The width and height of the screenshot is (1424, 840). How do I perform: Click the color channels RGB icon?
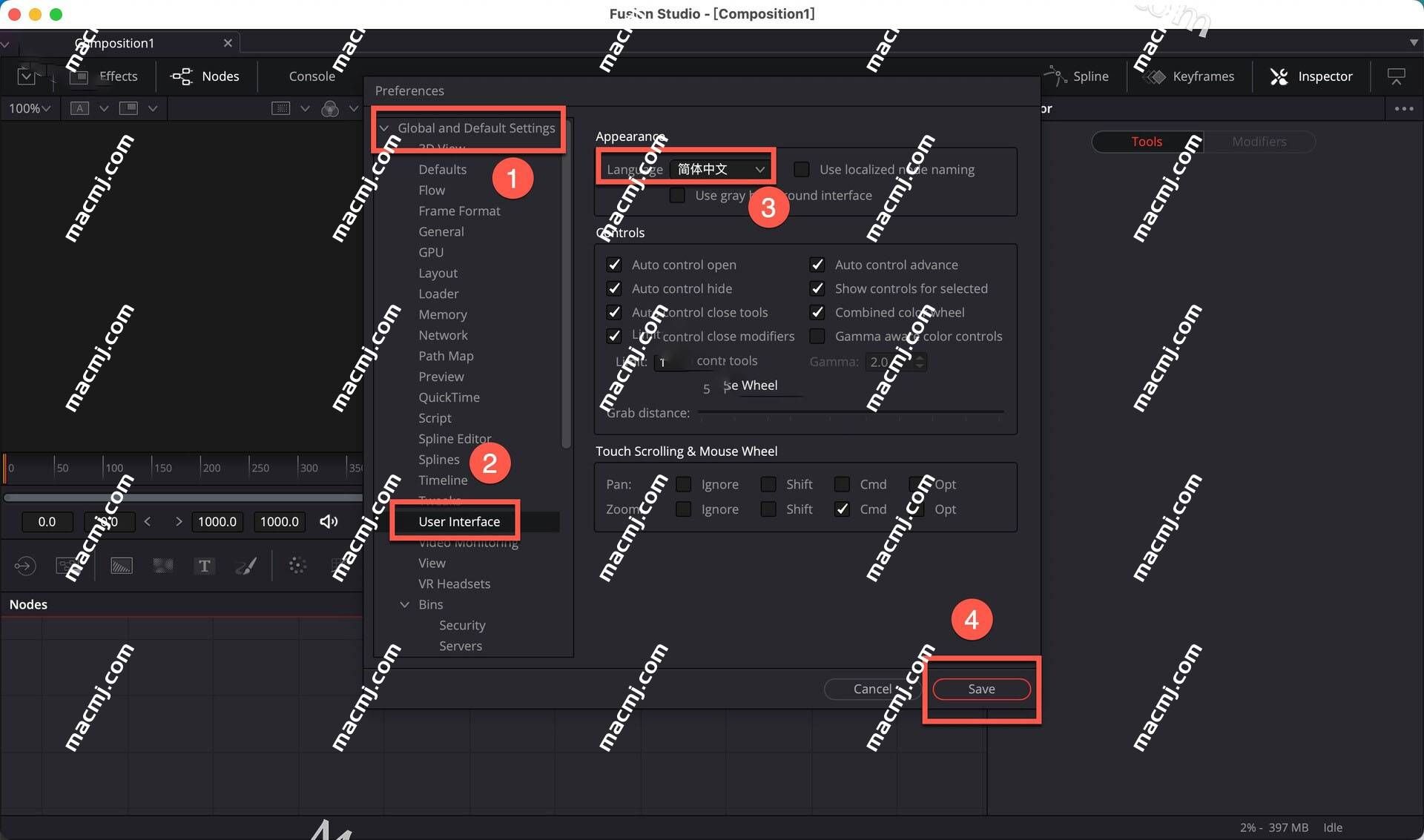[330, 109]
